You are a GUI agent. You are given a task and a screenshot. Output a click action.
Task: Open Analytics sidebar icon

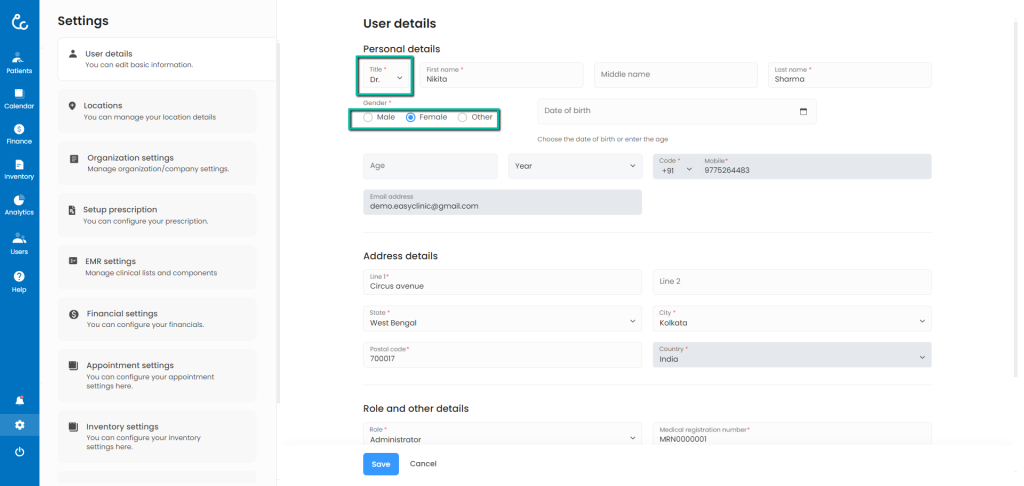click(19, 205)
